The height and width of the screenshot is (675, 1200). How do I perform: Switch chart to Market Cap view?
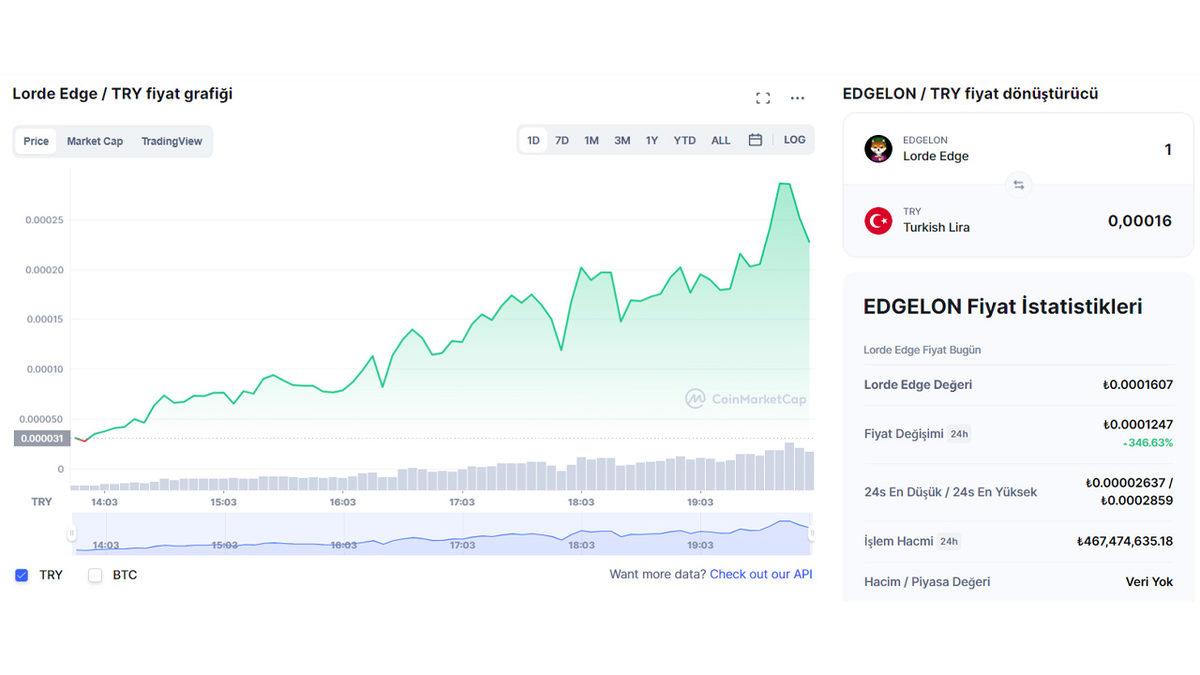pos(95,141)
